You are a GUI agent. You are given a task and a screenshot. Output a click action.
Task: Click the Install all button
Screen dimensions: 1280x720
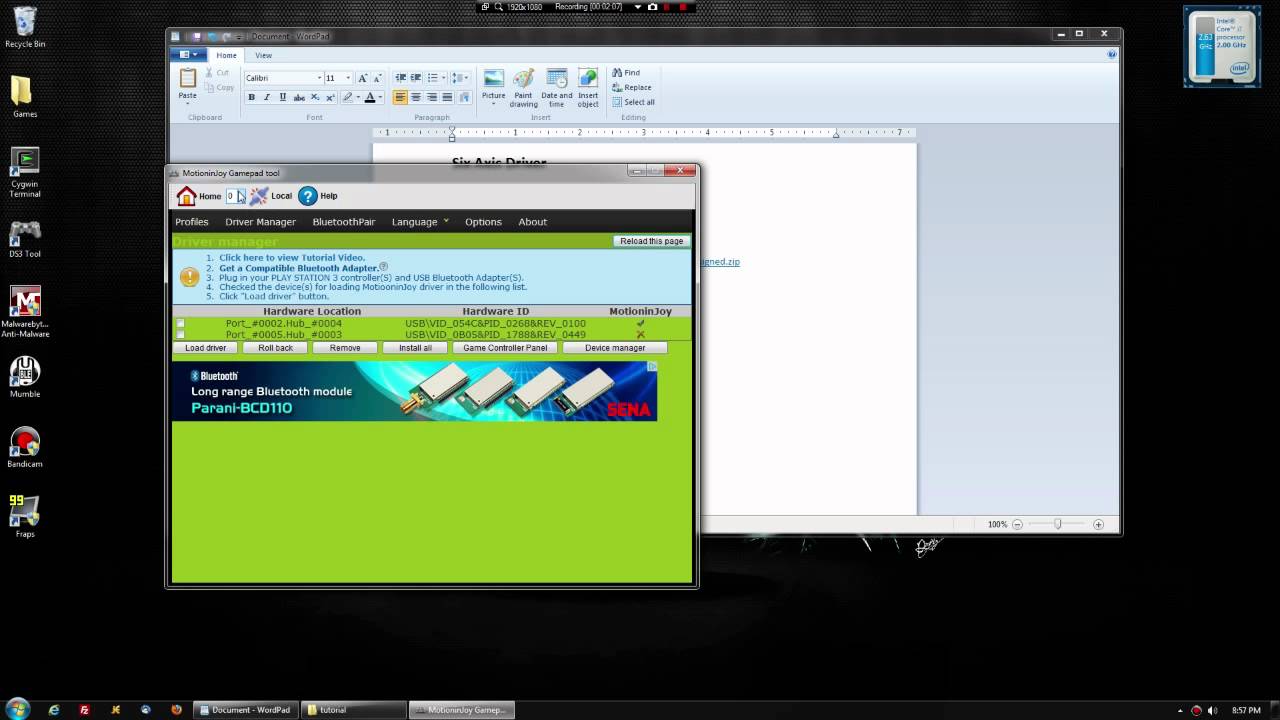[415, 348]
